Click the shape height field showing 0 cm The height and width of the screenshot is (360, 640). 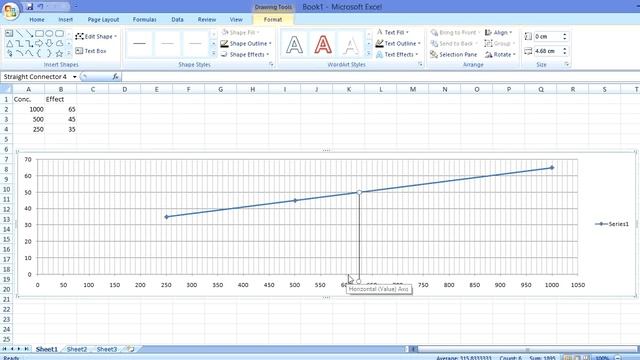point(547,36)
